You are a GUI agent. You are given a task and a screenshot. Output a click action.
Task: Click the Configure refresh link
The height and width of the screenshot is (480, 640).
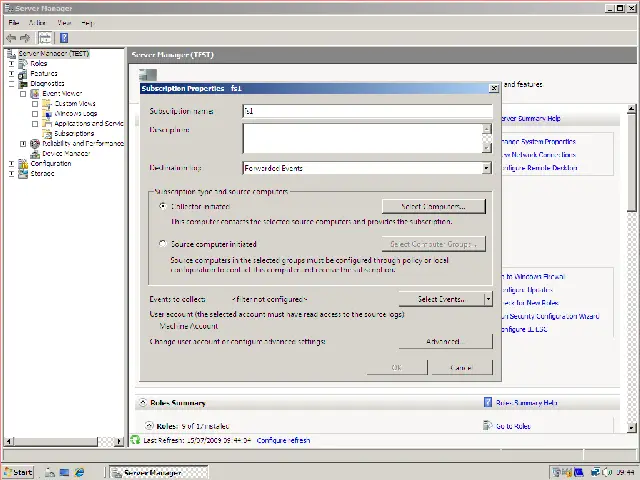(283, 440)
